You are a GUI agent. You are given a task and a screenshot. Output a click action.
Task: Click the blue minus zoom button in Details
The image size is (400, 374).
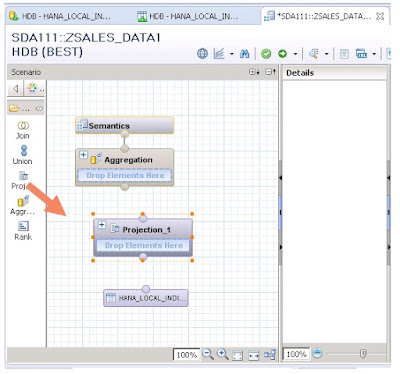pos(317,353)
